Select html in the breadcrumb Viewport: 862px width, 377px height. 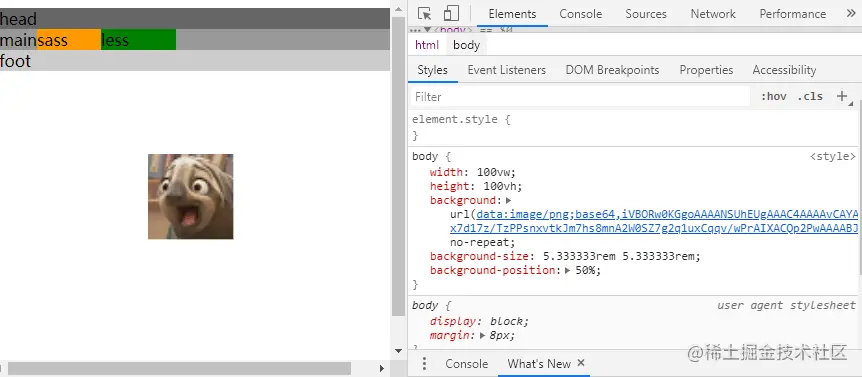(x=427, y=45)
